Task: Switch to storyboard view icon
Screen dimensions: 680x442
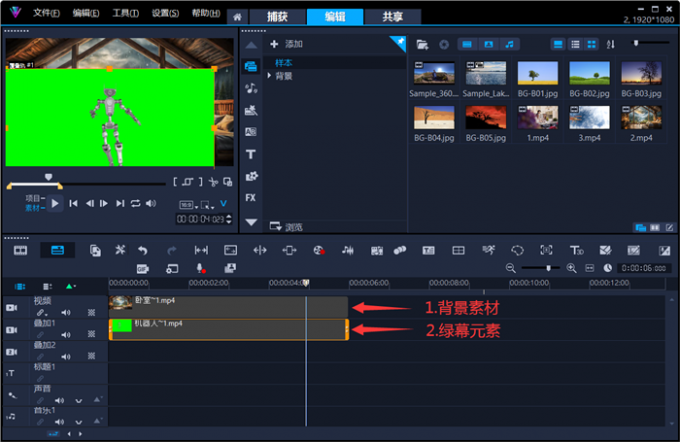Action: pyautogui.click(x=20, y=250)
